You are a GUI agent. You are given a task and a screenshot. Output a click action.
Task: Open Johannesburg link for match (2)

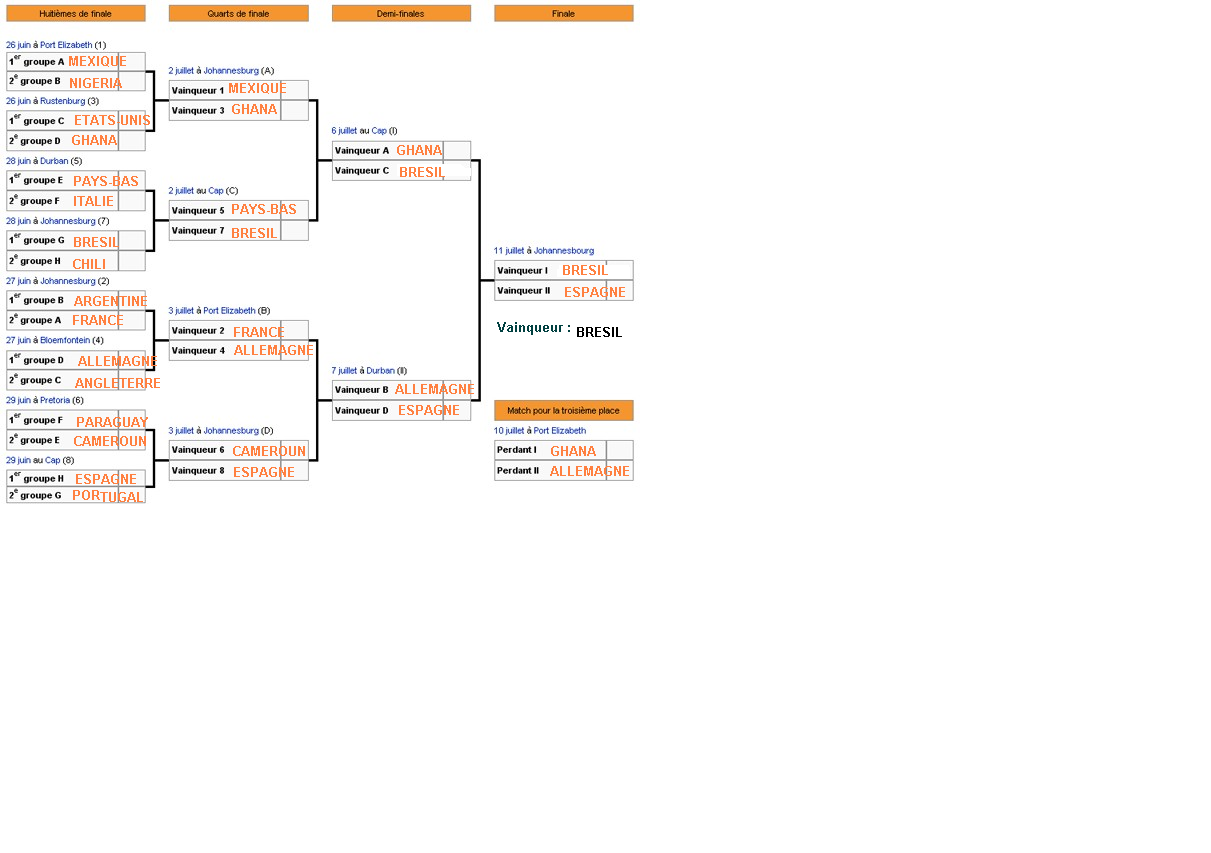[x=68, y=281]
